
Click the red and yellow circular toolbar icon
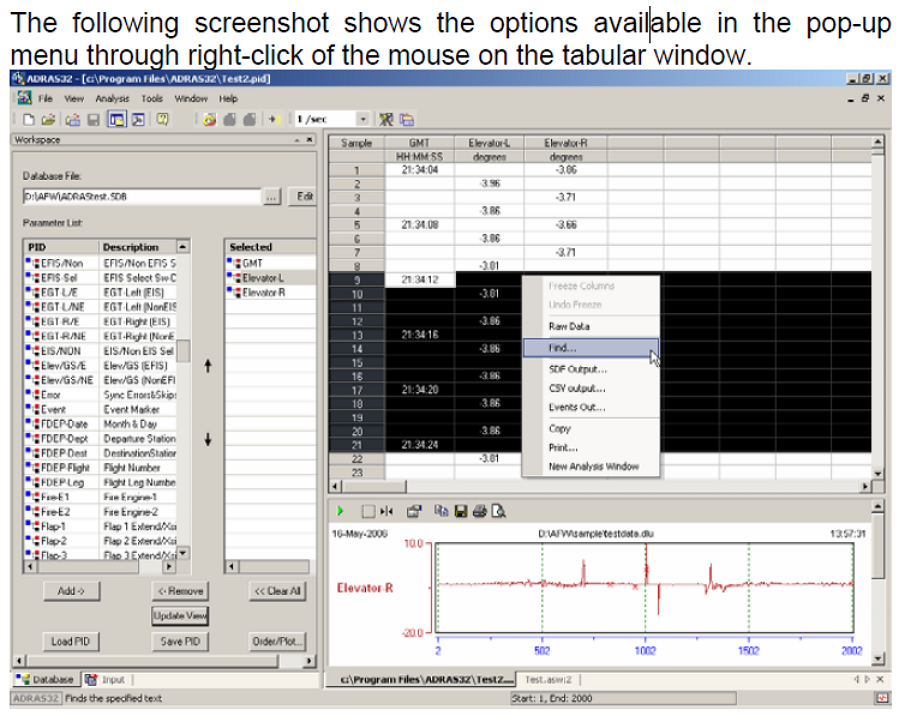coord(210,119)
